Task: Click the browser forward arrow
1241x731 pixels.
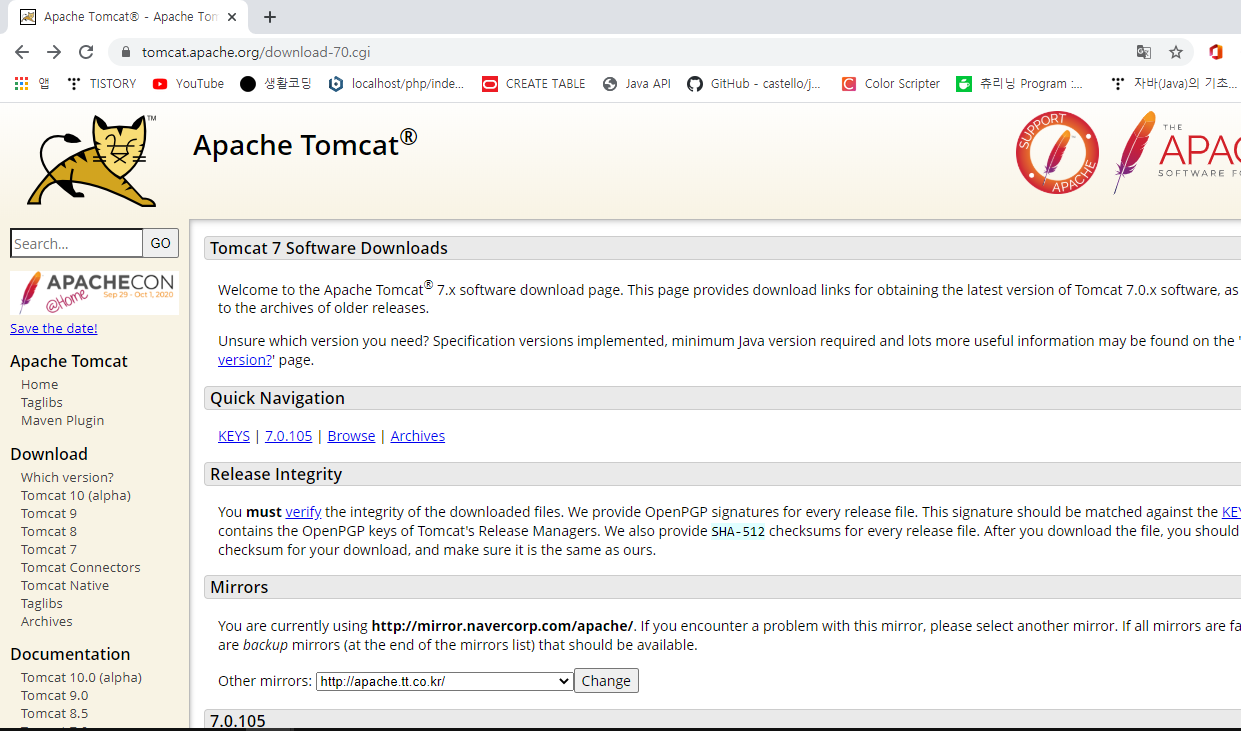Action: [54, 52]
